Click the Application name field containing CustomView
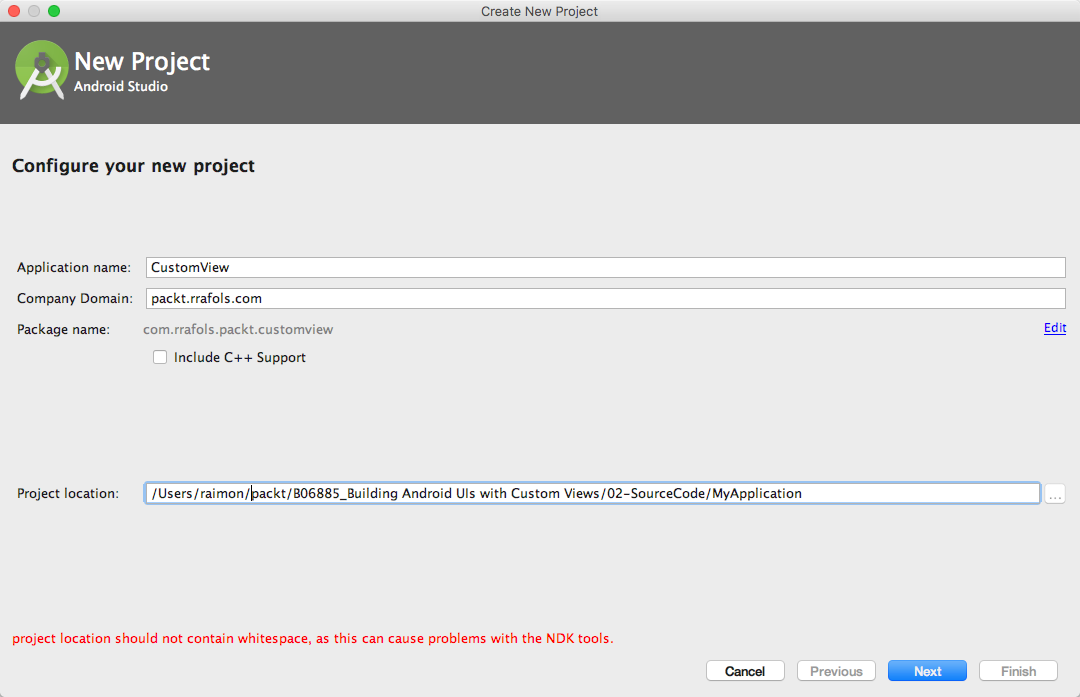This screenshot has height=697, width=1080. click(x=605, y=267)
